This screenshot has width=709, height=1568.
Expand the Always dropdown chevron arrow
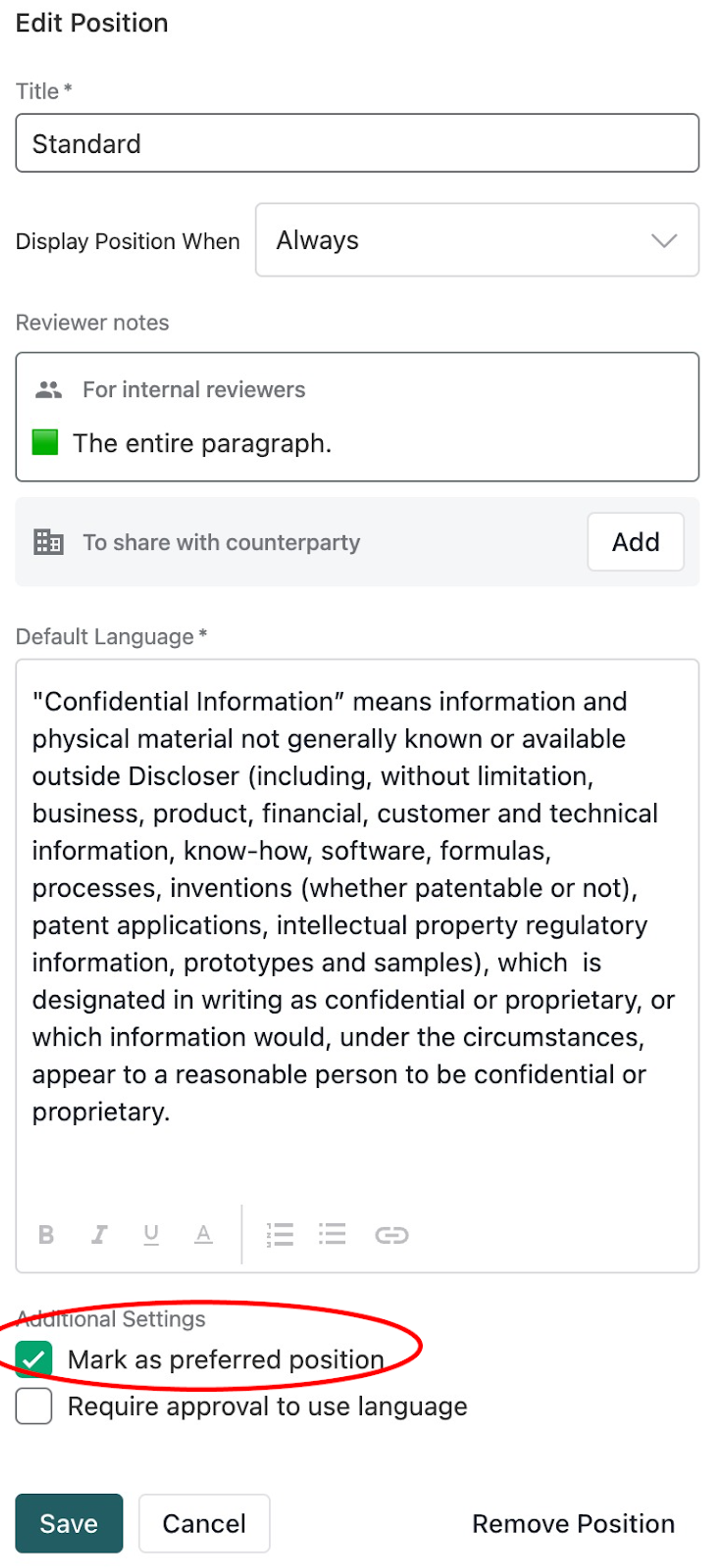(663, 241)
